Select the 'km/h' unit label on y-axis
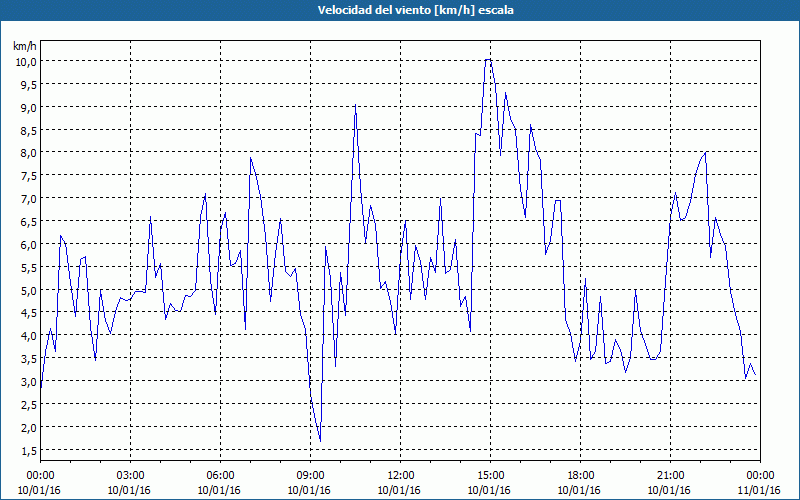Image resolution: width=800 pixels, height=500 pixels. point(25,46)
